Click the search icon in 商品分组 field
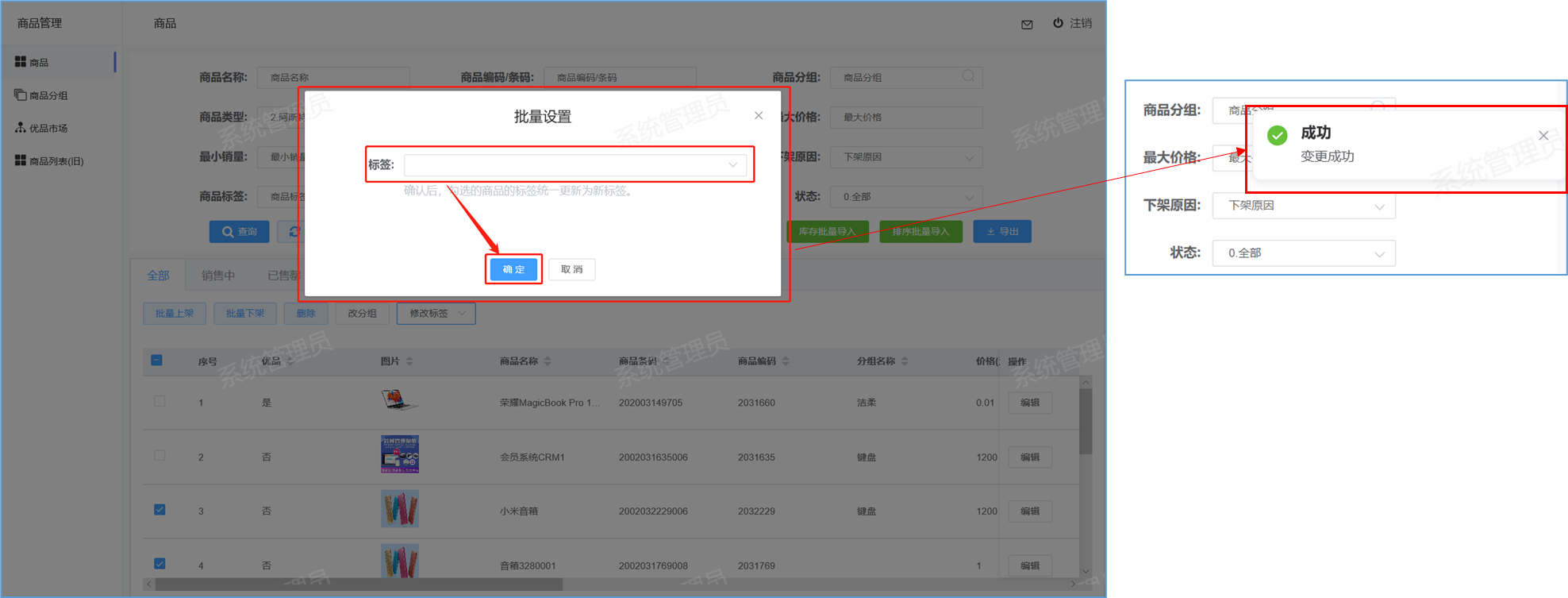This screenshot has height=598, width=1568. [968, 76]
